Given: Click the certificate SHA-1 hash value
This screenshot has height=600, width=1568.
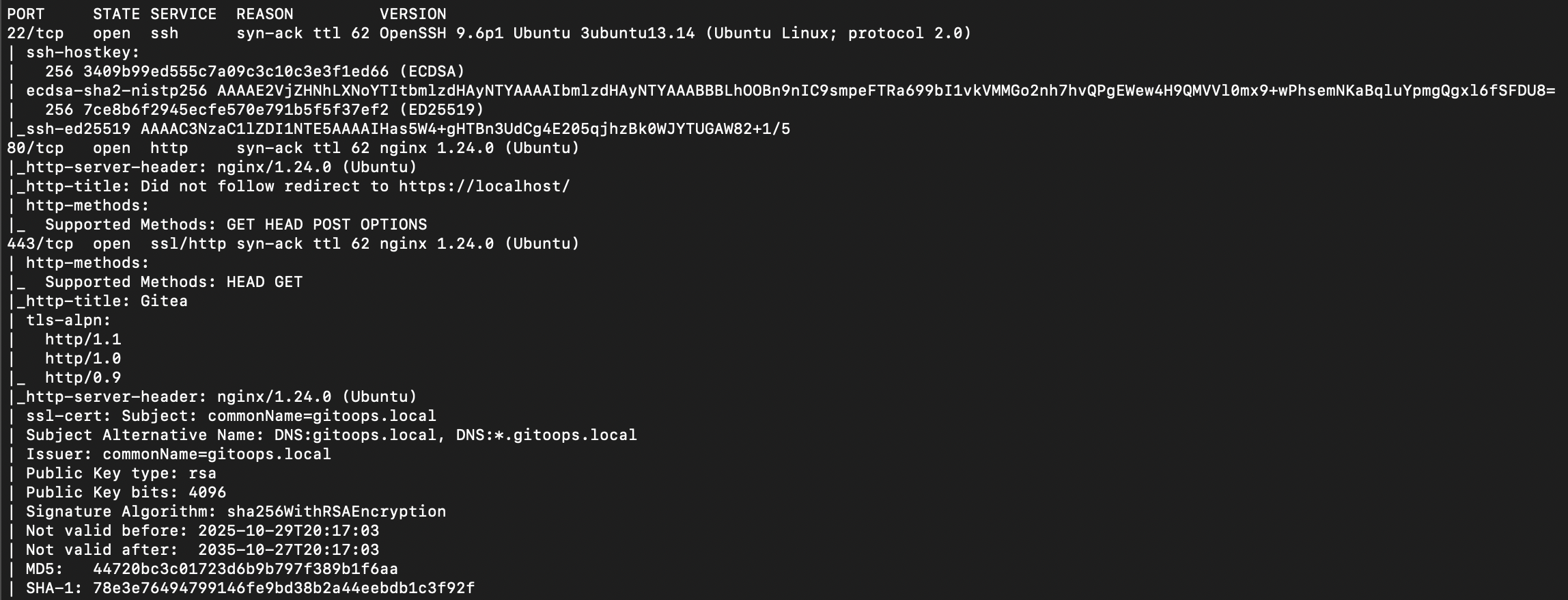Looking at the screenshot, I should [x=283, y=588].
